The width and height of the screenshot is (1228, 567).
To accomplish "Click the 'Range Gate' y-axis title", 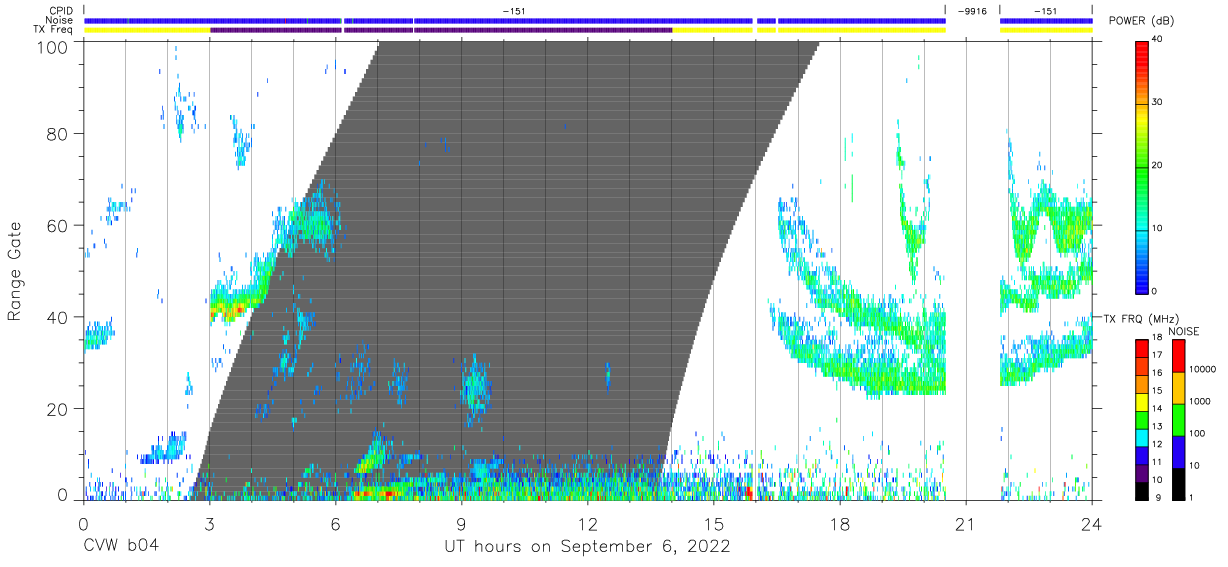I will coord(15,270).
